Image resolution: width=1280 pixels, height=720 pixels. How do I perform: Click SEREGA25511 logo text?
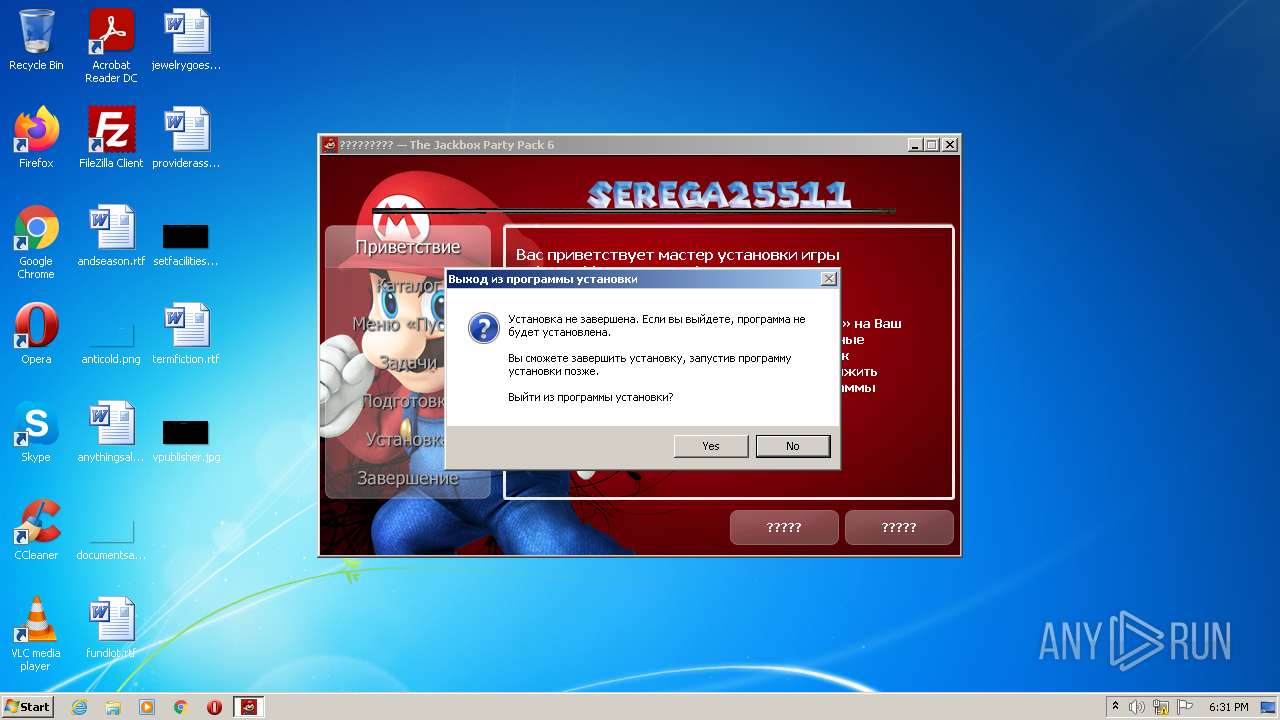pyautogui.click(x=718, y=195)
